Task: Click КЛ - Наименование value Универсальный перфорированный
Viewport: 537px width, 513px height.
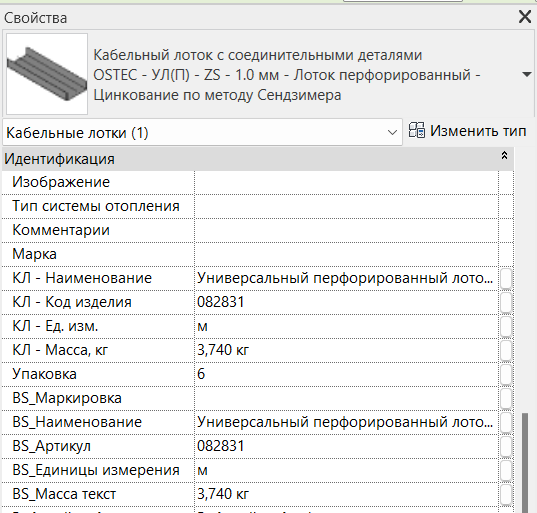Action: click(345, 278)
